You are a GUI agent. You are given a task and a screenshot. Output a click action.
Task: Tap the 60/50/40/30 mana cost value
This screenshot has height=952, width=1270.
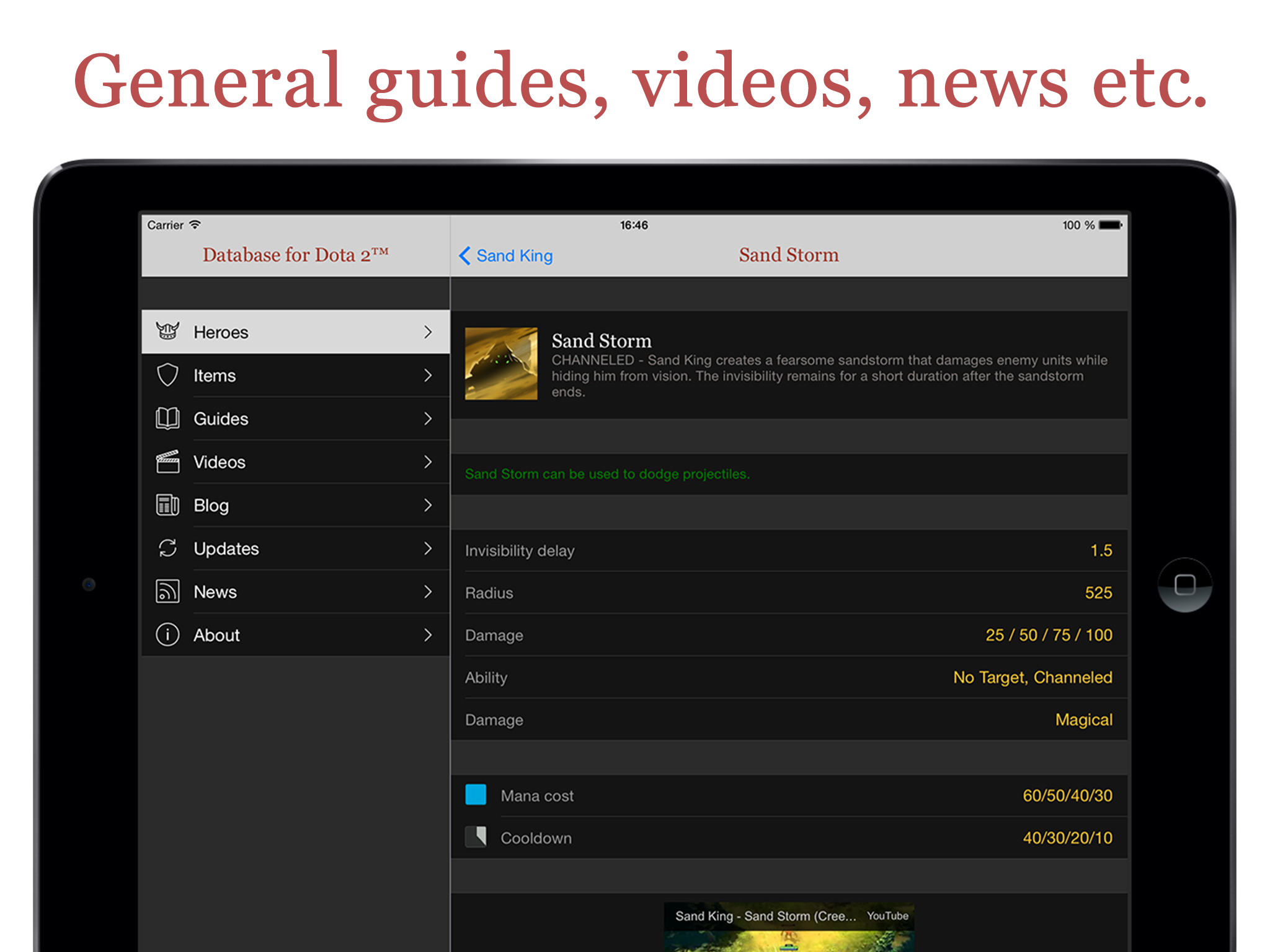point(1067,795)
